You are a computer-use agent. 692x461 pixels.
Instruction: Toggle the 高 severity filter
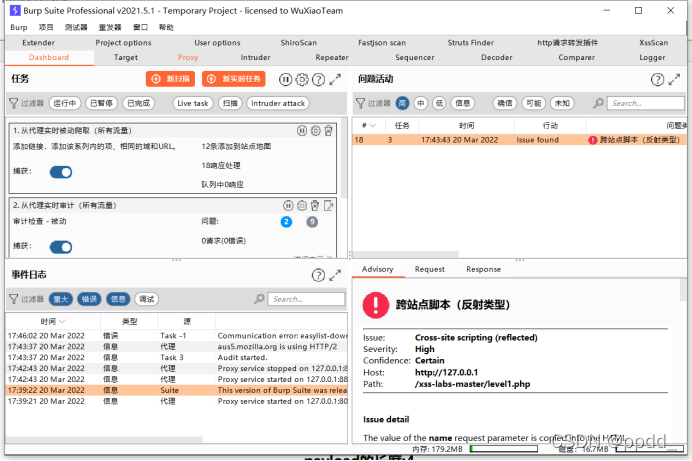[402, 103]
